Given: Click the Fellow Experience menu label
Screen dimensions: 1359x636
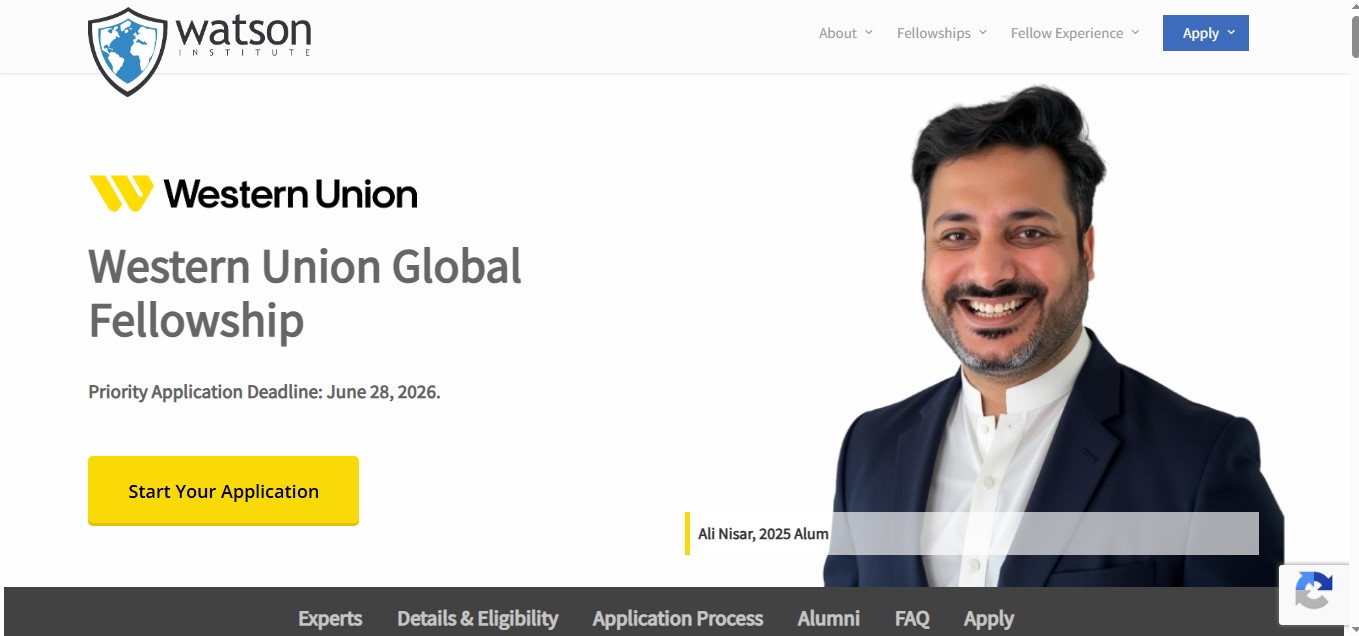Looking at the screenshot, I should 1066,33.
